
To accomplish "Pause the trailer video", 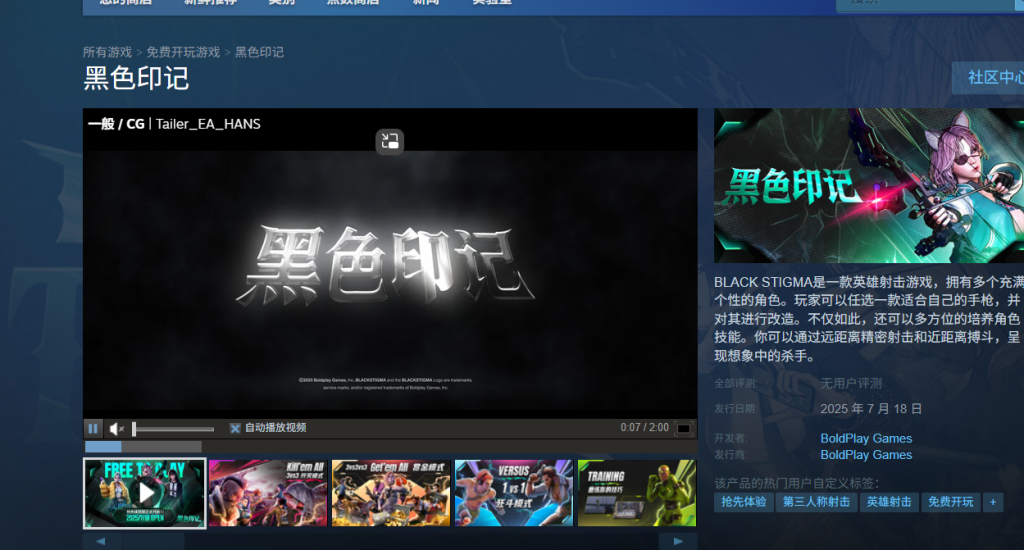I will point(93,429).
